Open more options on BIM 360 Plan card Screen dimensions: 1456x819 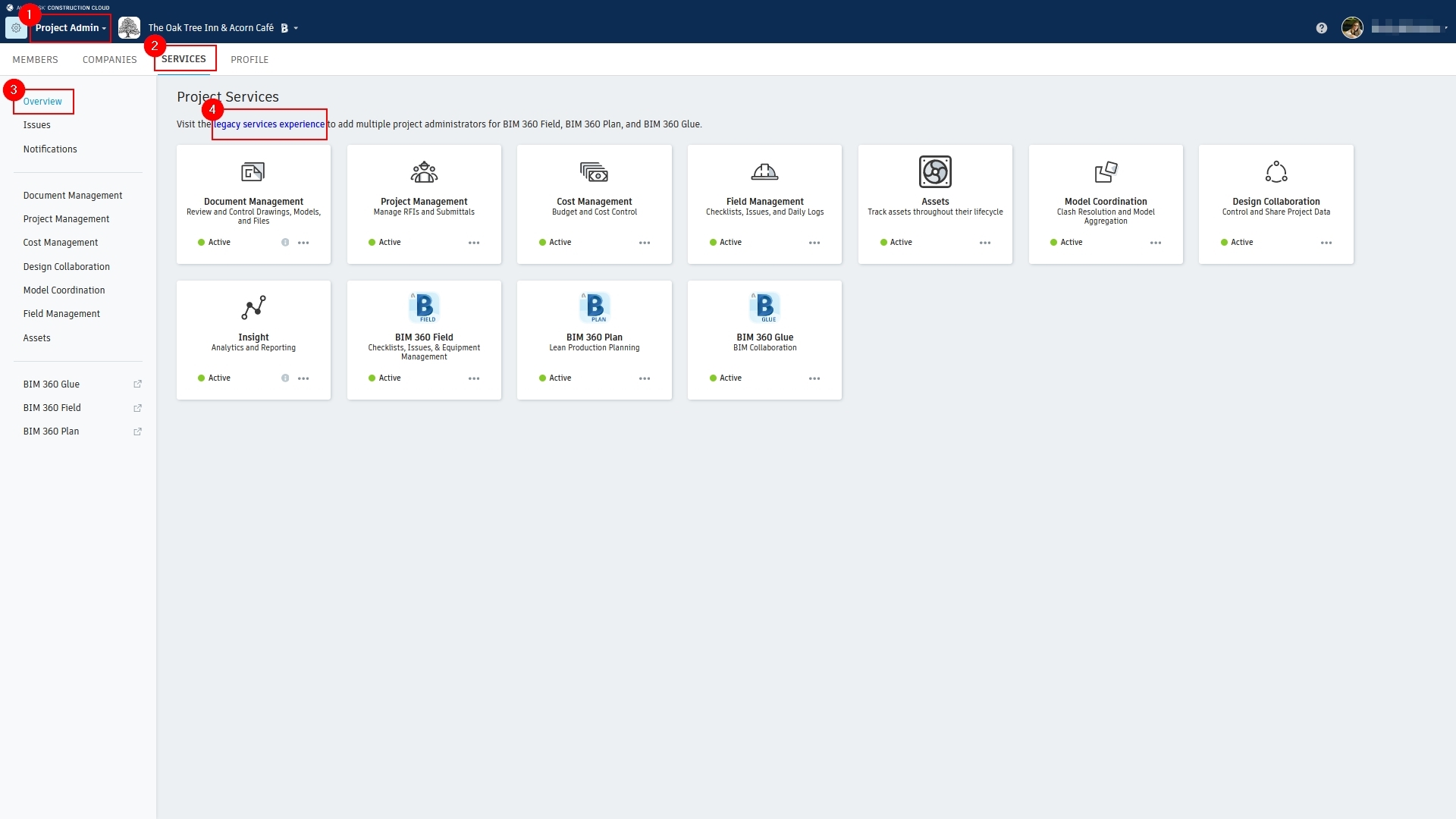645,378
